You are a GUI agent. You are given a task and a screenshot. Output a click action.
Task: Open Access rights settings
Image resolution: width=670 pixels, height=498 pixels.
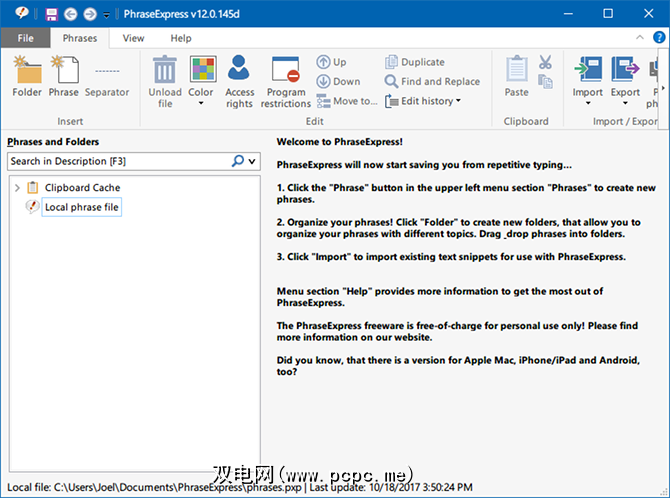(x=239, y=81)
